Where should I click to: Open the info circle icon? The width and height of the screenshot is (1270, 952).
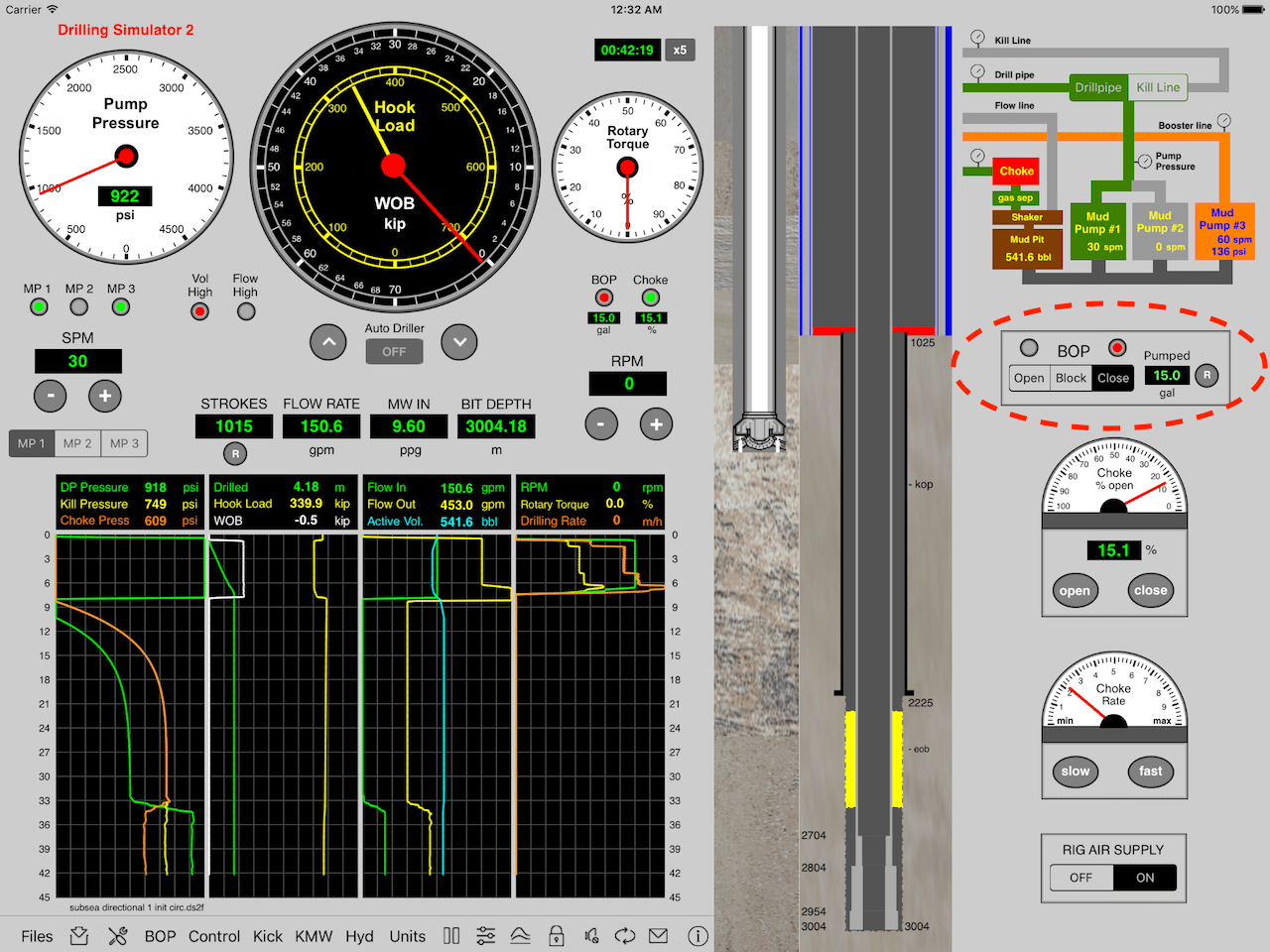point(698,936)
